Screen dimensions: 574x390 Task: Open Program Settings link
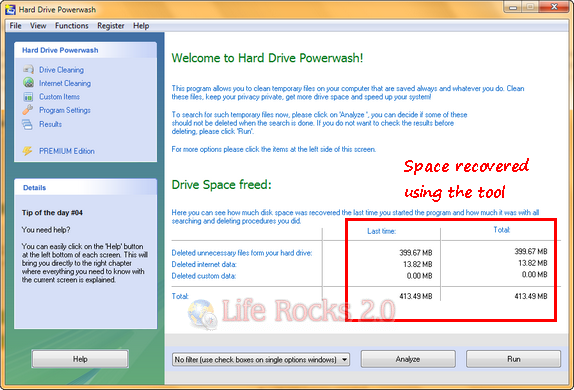65,110
